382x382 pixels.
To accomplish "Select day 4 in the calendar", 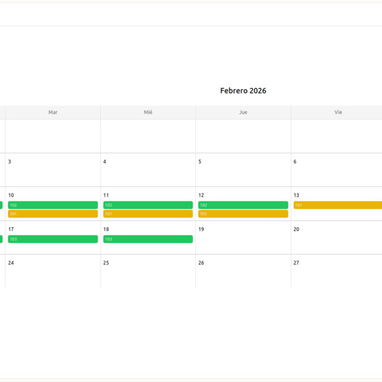I will pos(148,170).
